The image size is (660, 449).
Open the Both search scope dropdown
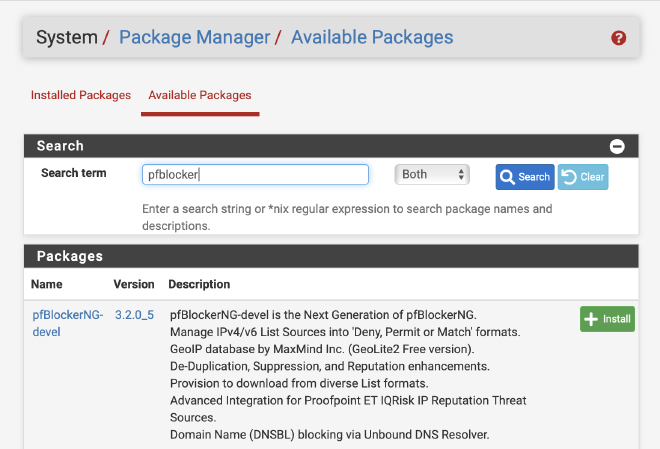(x=432, y=174)
